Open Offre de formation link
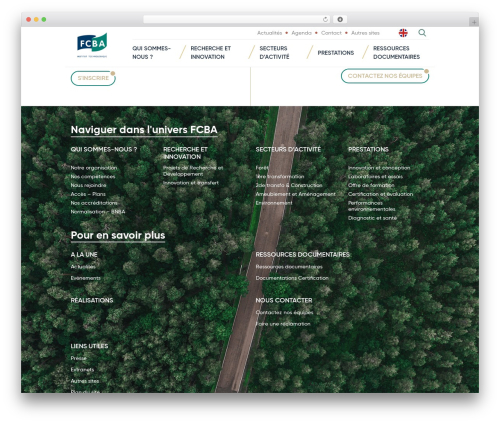Screen dimensions: 500x423 pos(371,185)
